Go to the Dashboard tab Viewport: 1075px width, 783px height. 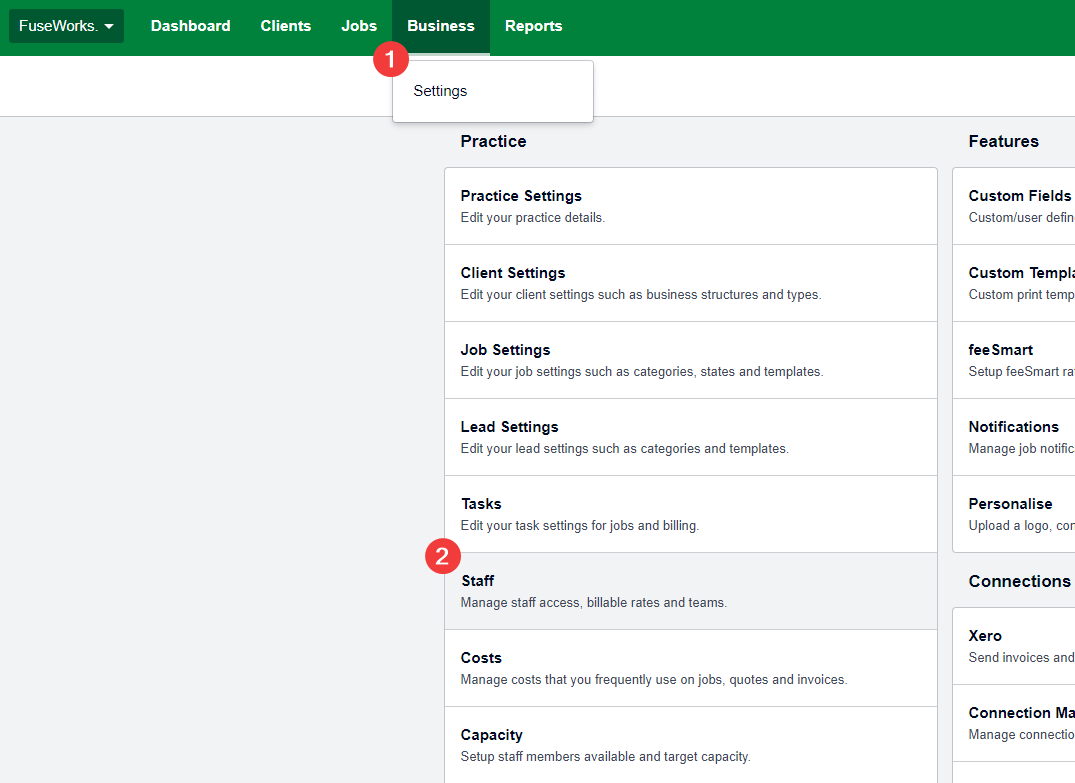pyautogui.click(x=190, y=26)
